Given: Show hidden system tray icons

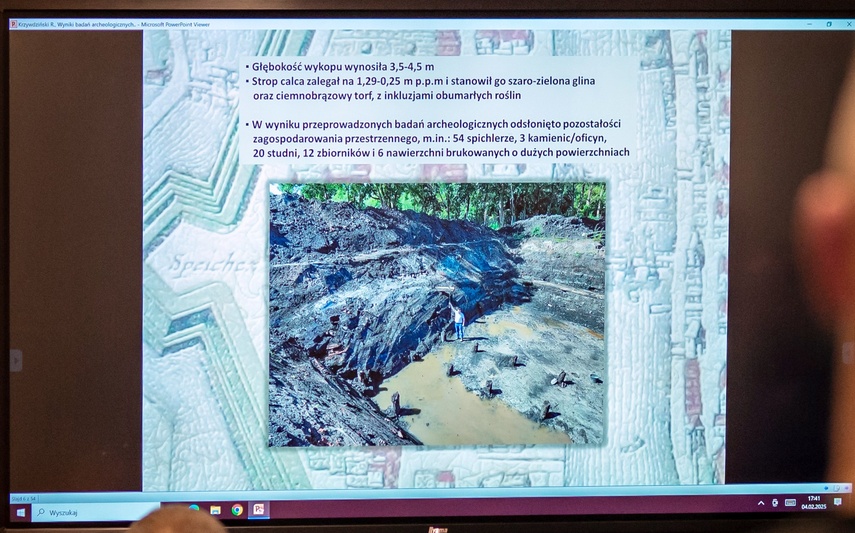Looking at the screenshot, I should (761, 503).
